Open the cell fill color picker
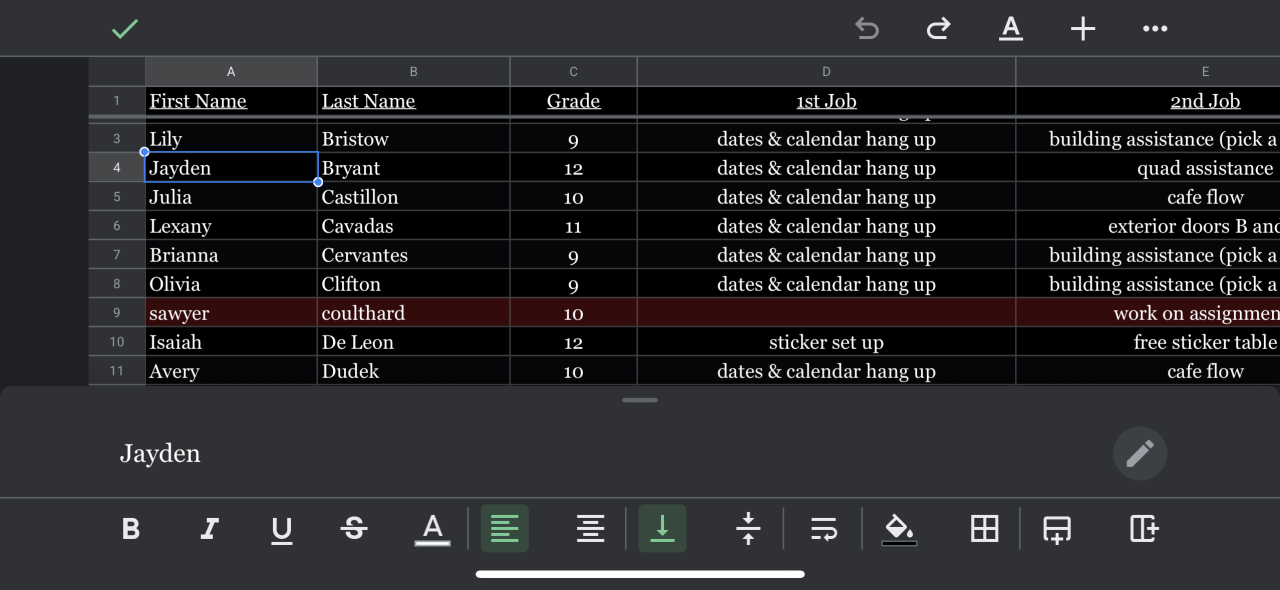1280x590 pixels. click(898, 529)
